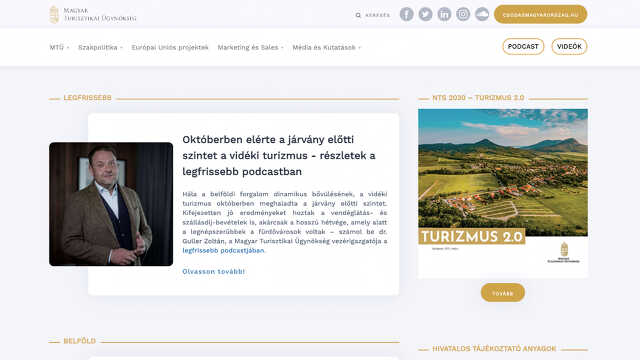
Task: Click the portrait photo of the article
Action: point(111,204)
